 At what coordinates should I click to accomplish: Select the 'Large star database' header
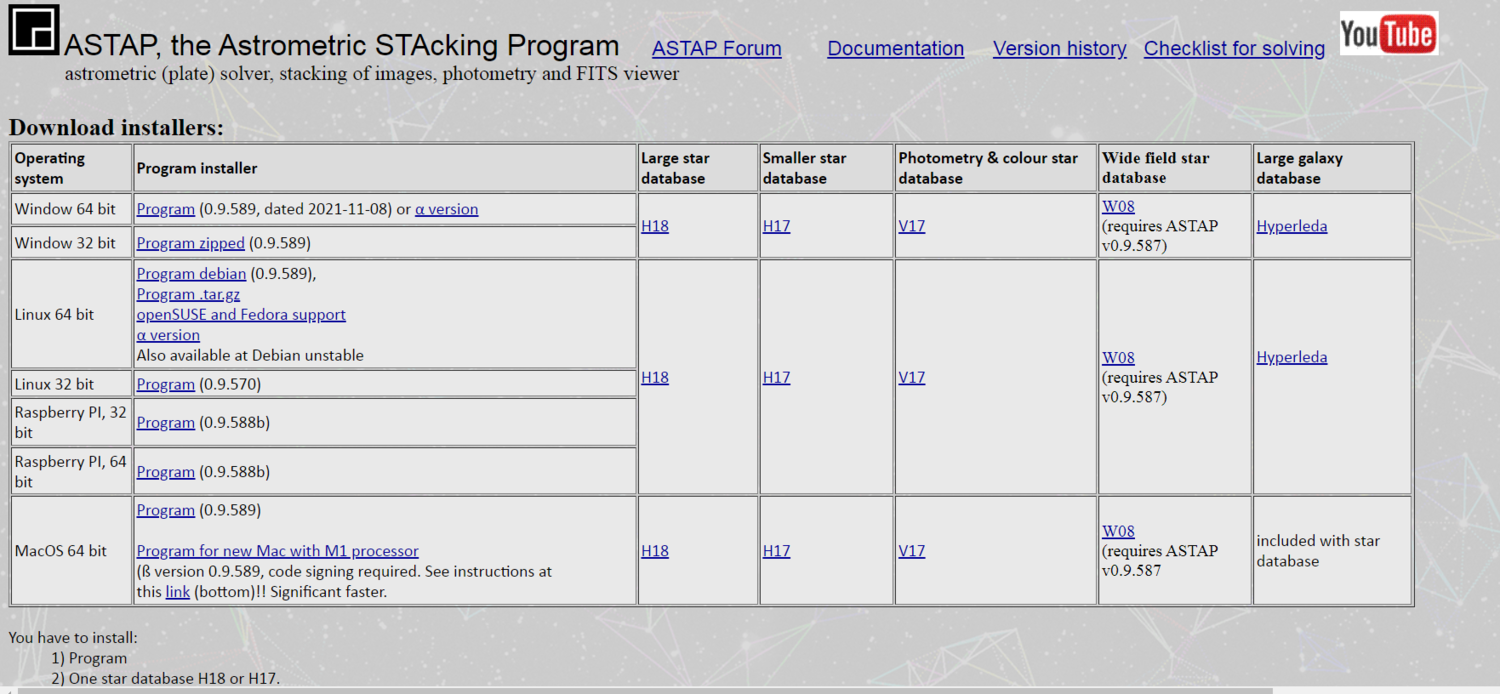(x=698, y=168)
